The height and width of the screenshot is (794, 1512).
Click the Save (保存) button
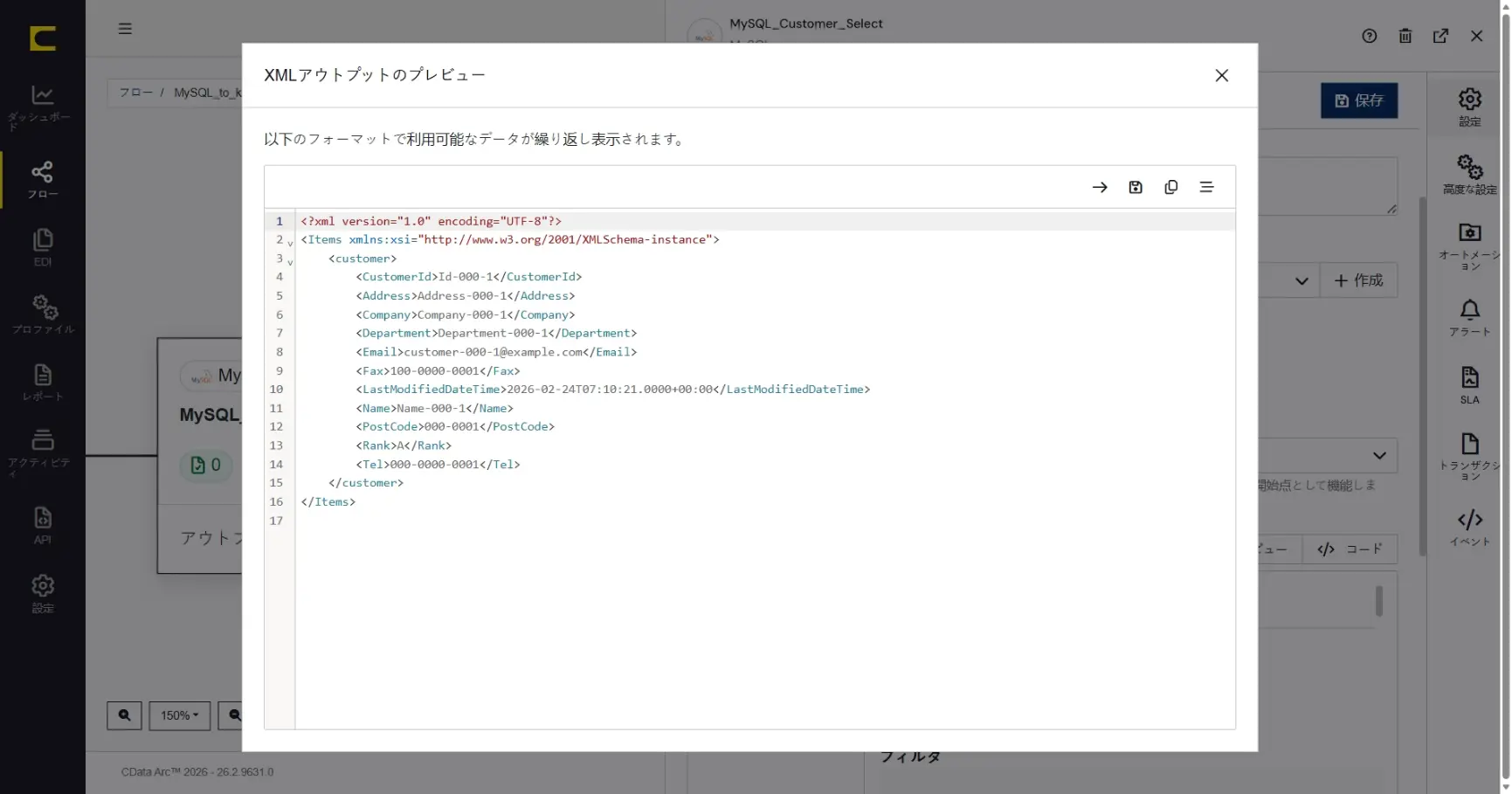pyautogui.click(x=1358, y=100)
